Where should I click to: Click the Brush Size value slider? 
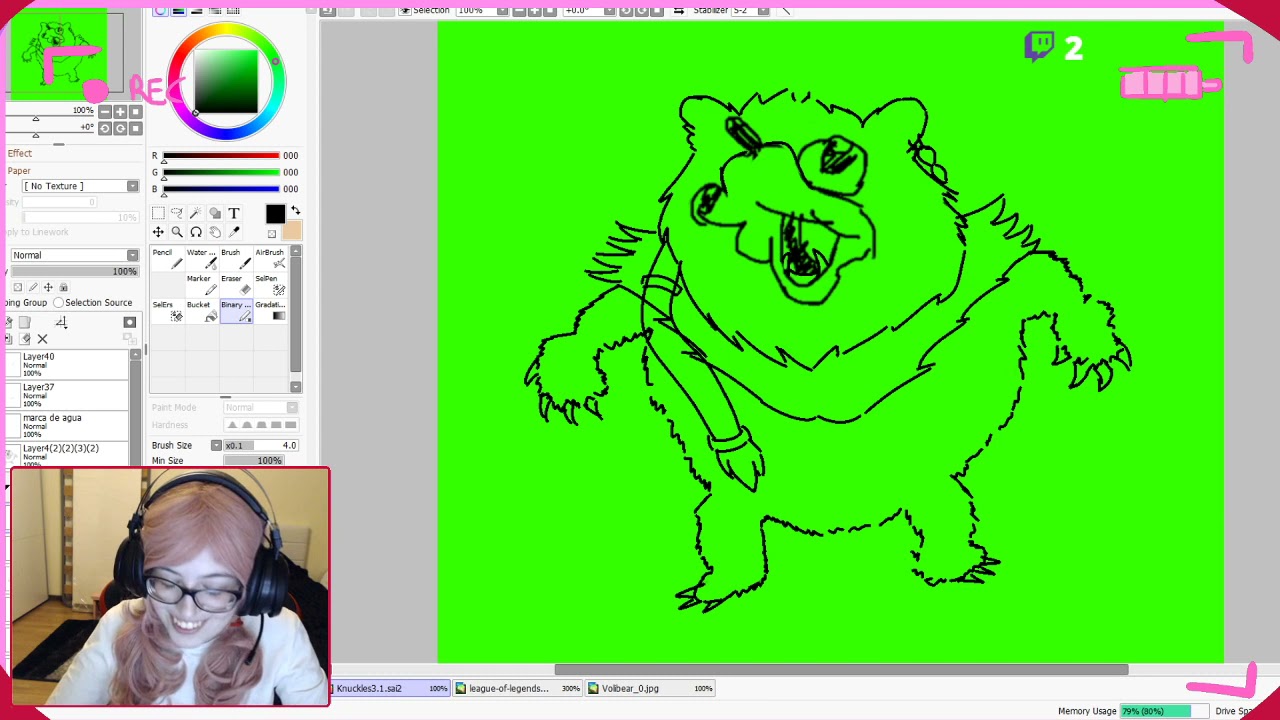point(261,445)
